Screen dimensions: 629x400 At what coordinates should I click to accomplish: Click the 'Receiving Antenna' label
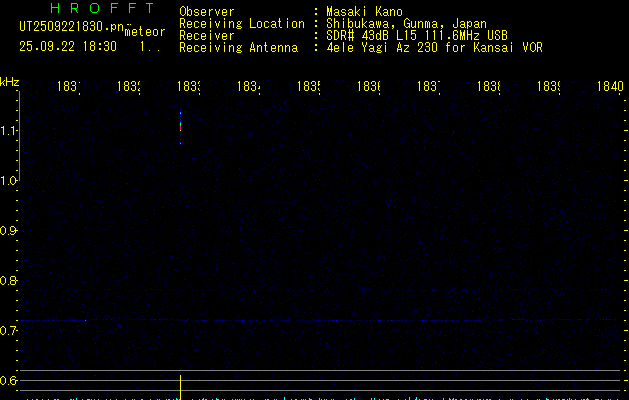pyautogui.click(x=239, y=47)
